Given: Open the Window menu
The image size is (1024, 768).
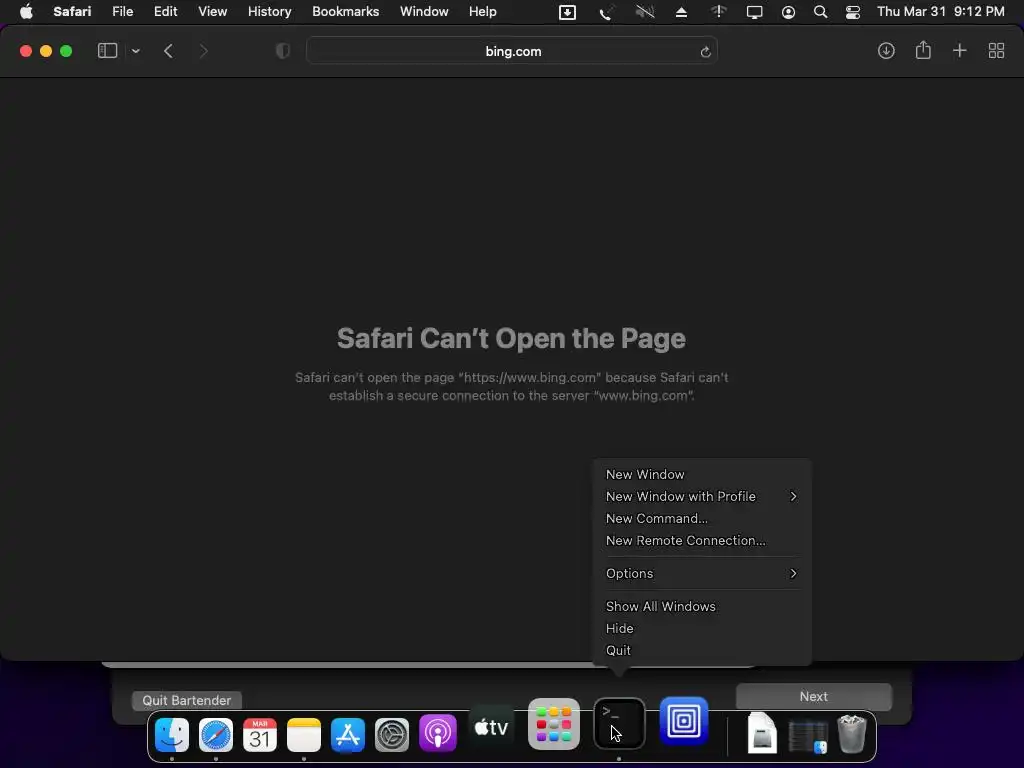Looking at the screenshot, I should [424, 12].
